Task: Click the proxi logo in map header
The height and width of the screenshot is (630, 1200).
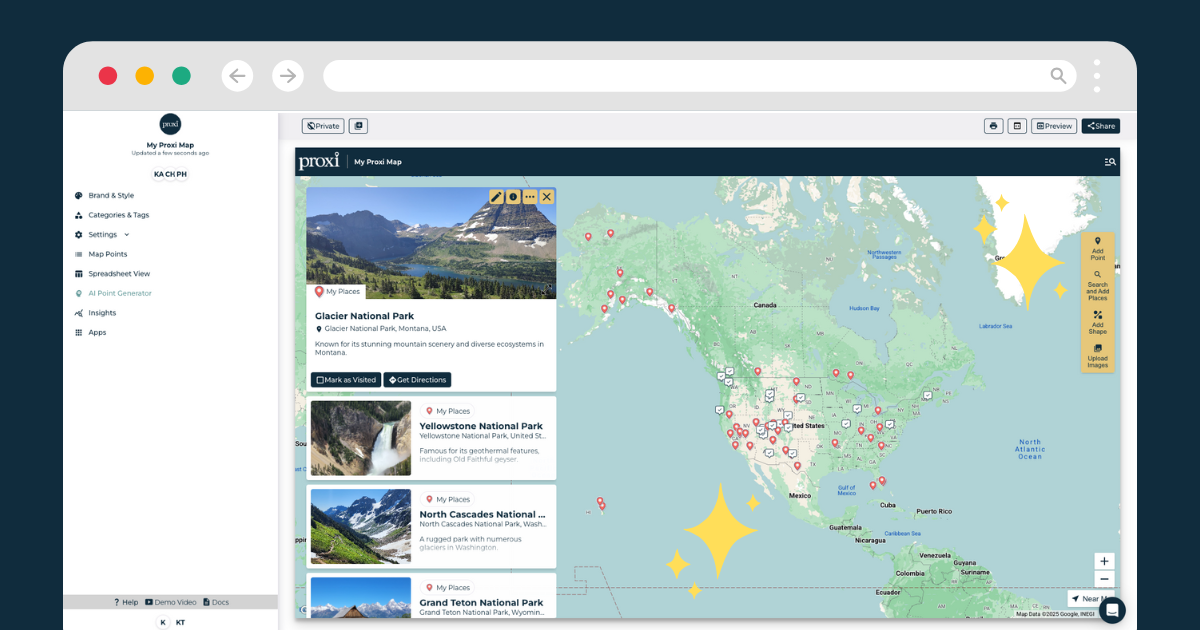Action: coord(319,161)
